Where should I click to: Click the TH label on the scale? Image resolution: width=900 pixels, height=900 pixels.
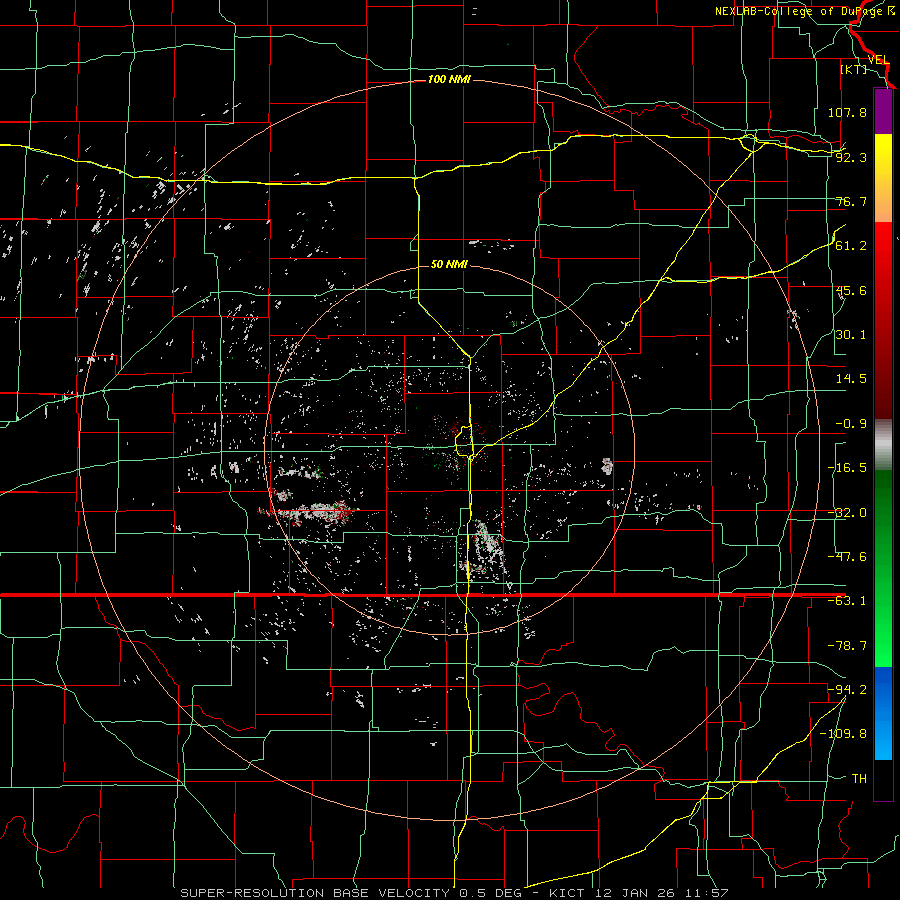click(859, 779)
